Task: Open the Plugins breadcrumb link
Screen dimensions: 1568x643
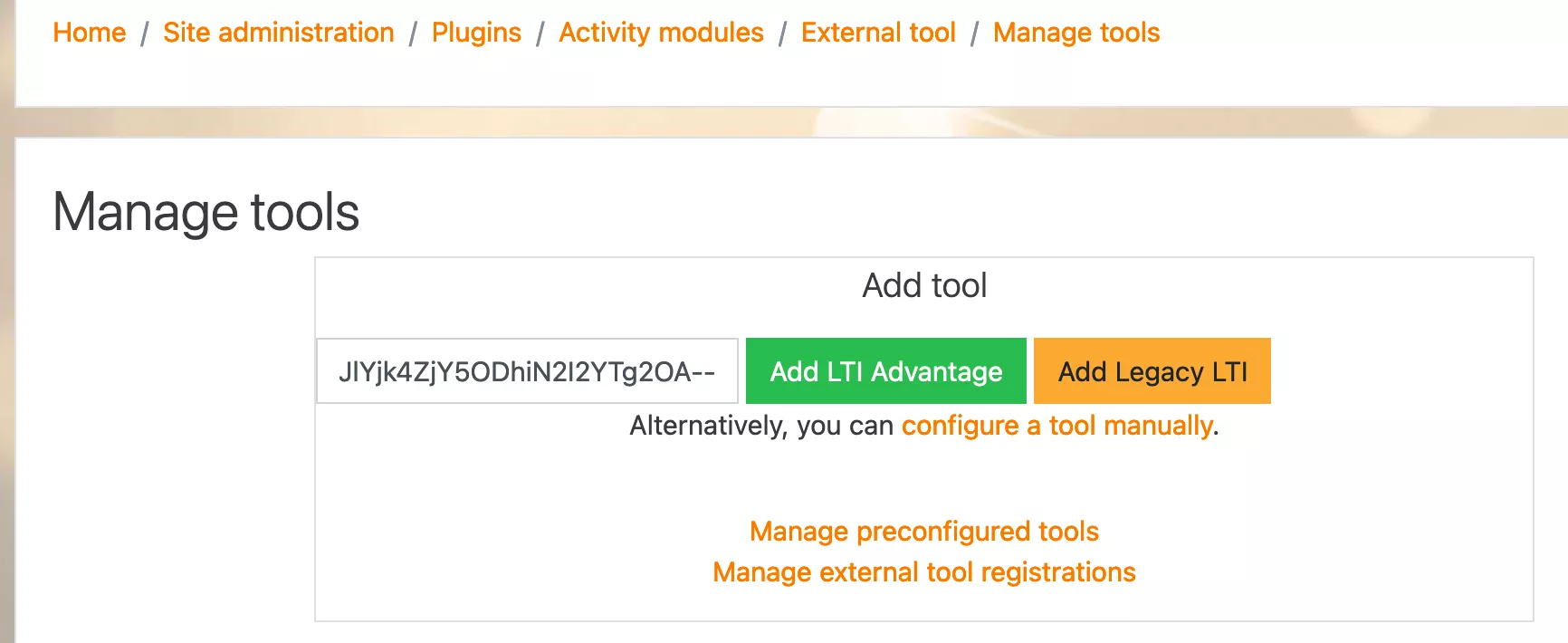Action: 476,33
